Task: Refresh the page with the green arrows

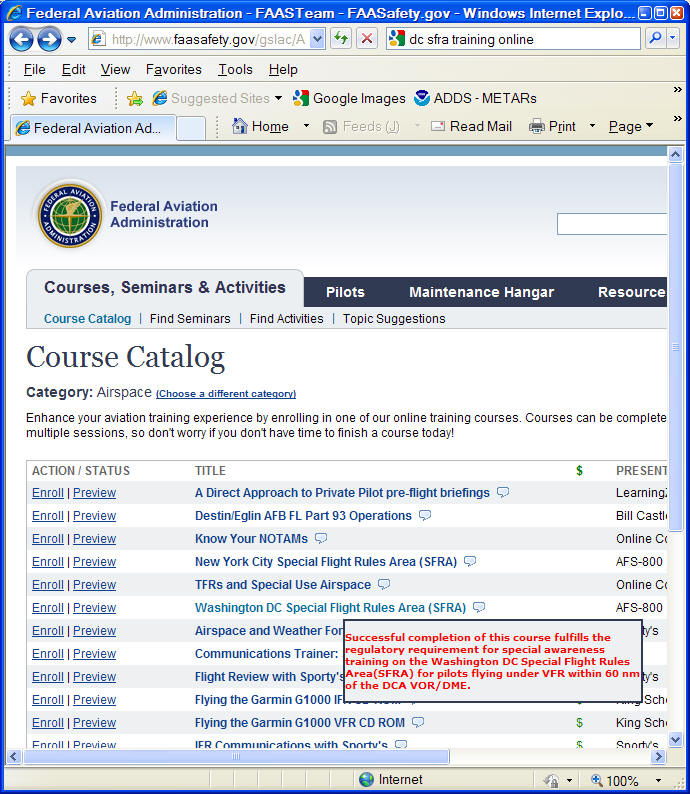Action: pyautogui.click(x=341, y=39)
